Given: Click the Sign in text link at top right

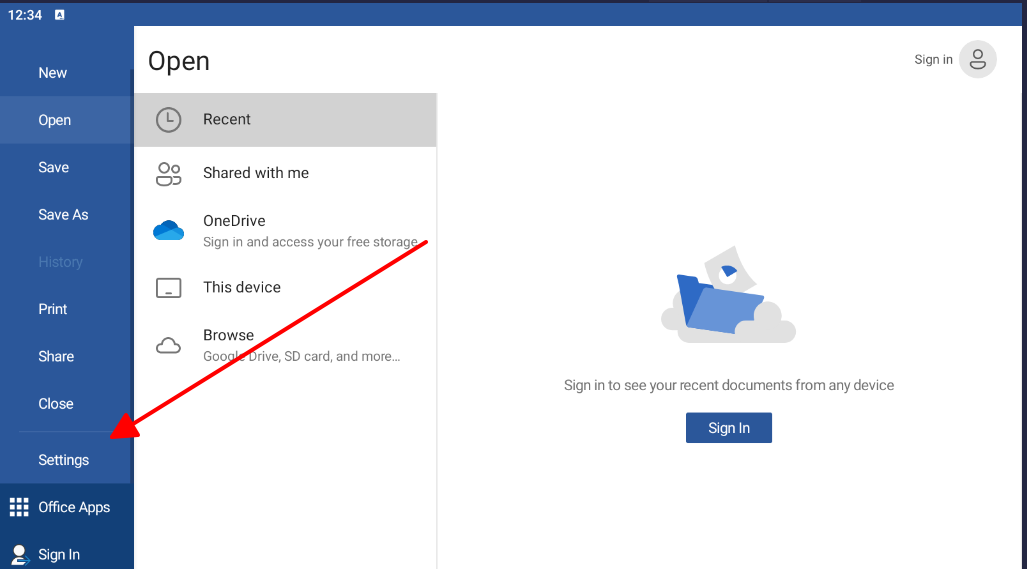Looking at the screenshot, I should click(933, 60).
